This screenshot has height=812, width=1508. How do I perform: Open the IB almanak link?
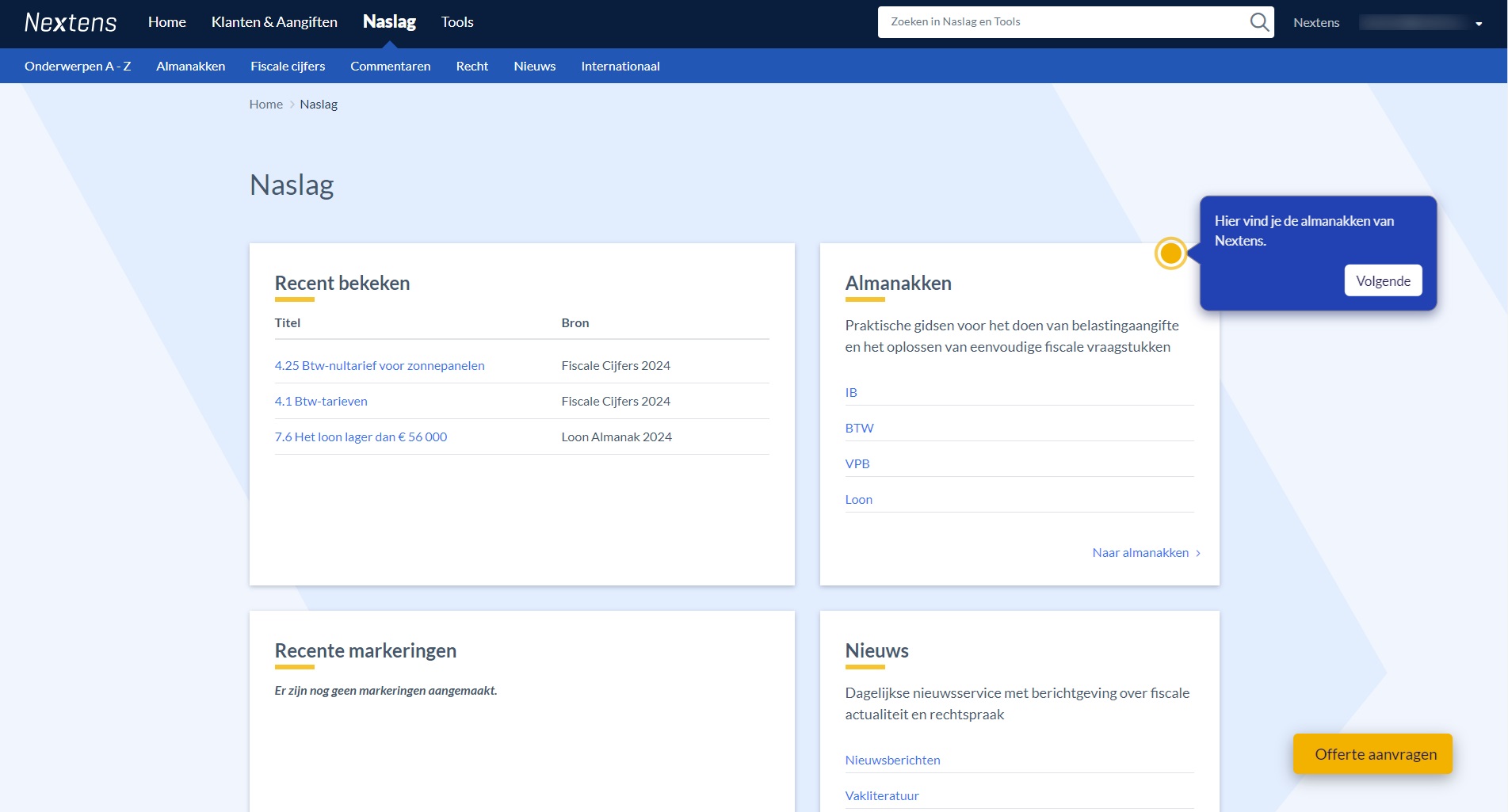(851, 393)
